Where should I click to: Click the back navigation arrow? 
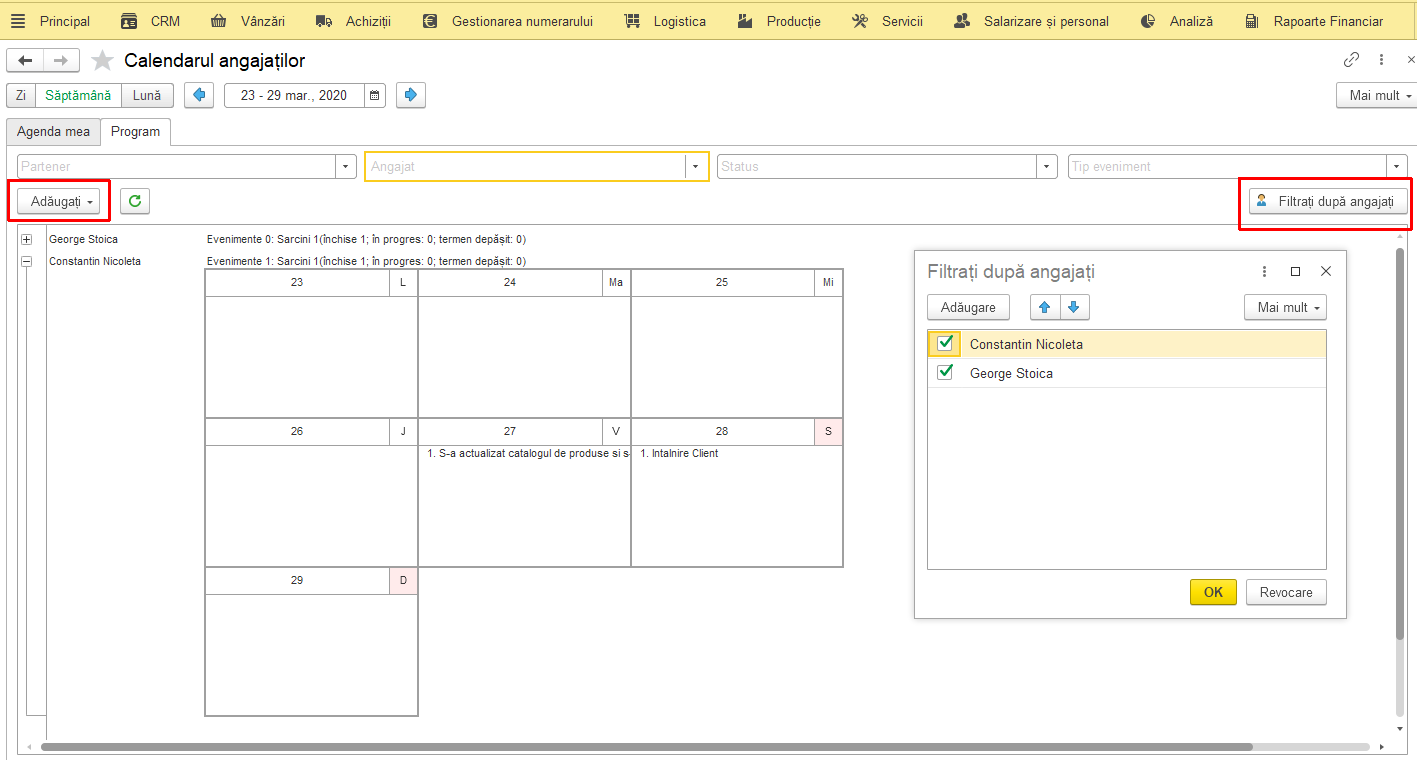pyautogui.click(x=25, y=61)
